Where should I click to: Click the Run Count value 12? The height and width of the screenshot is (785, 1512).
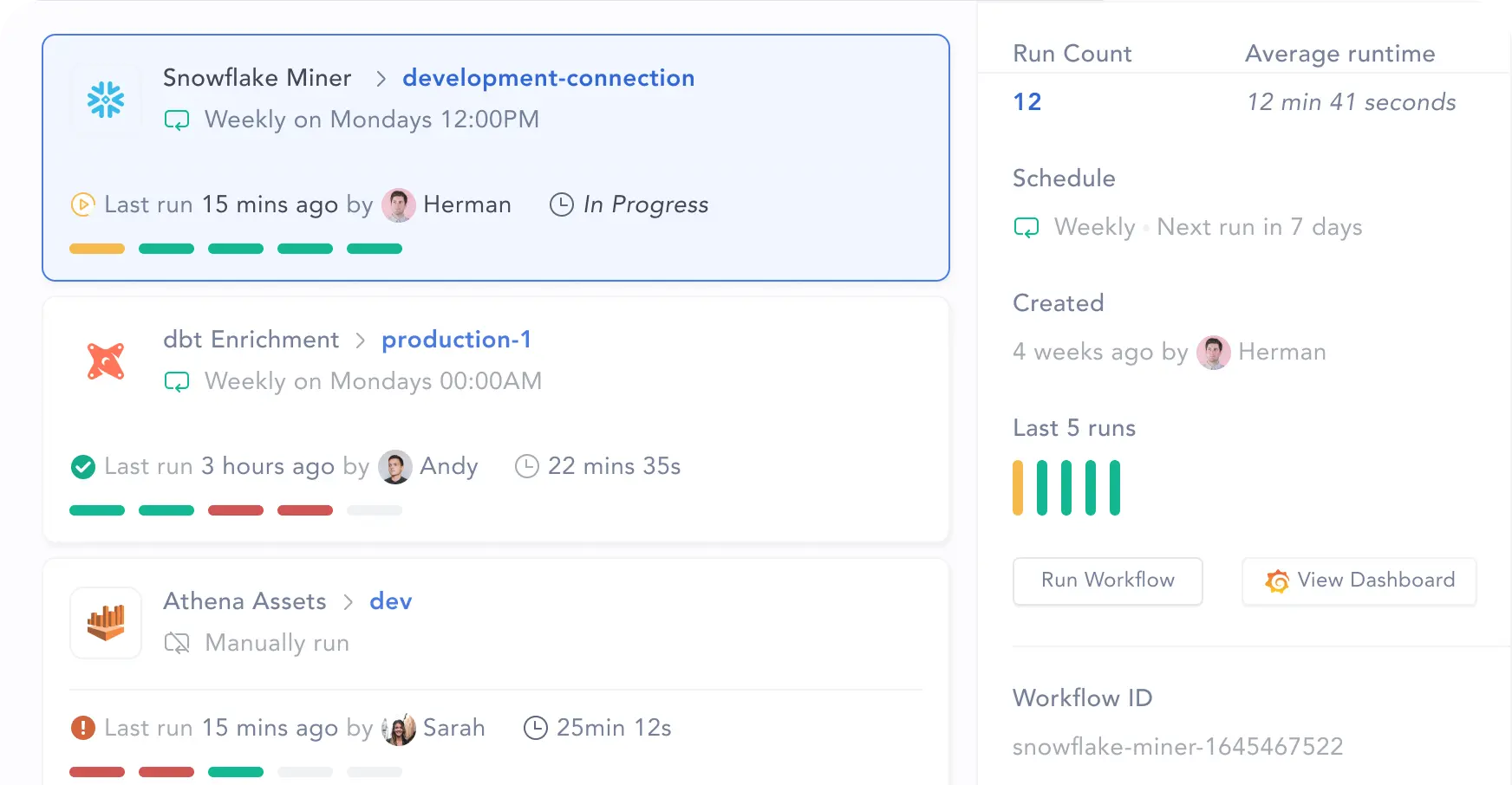(x=1027, y=102)
